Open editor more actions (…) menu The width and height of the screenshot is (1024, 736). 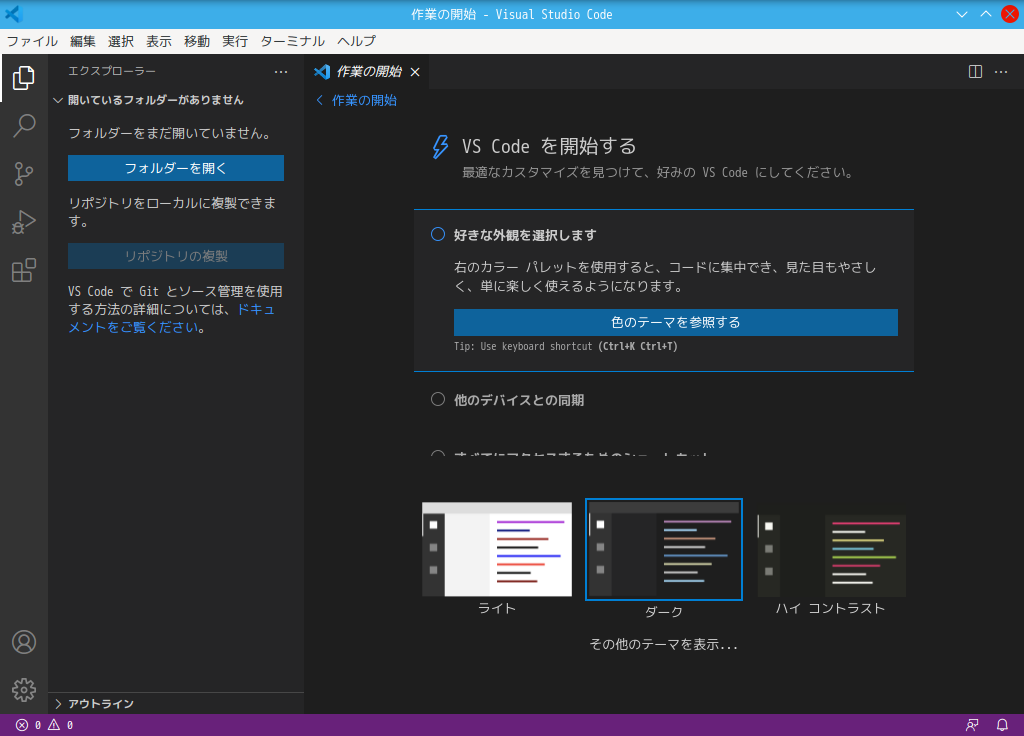[x=1000, y=72]
